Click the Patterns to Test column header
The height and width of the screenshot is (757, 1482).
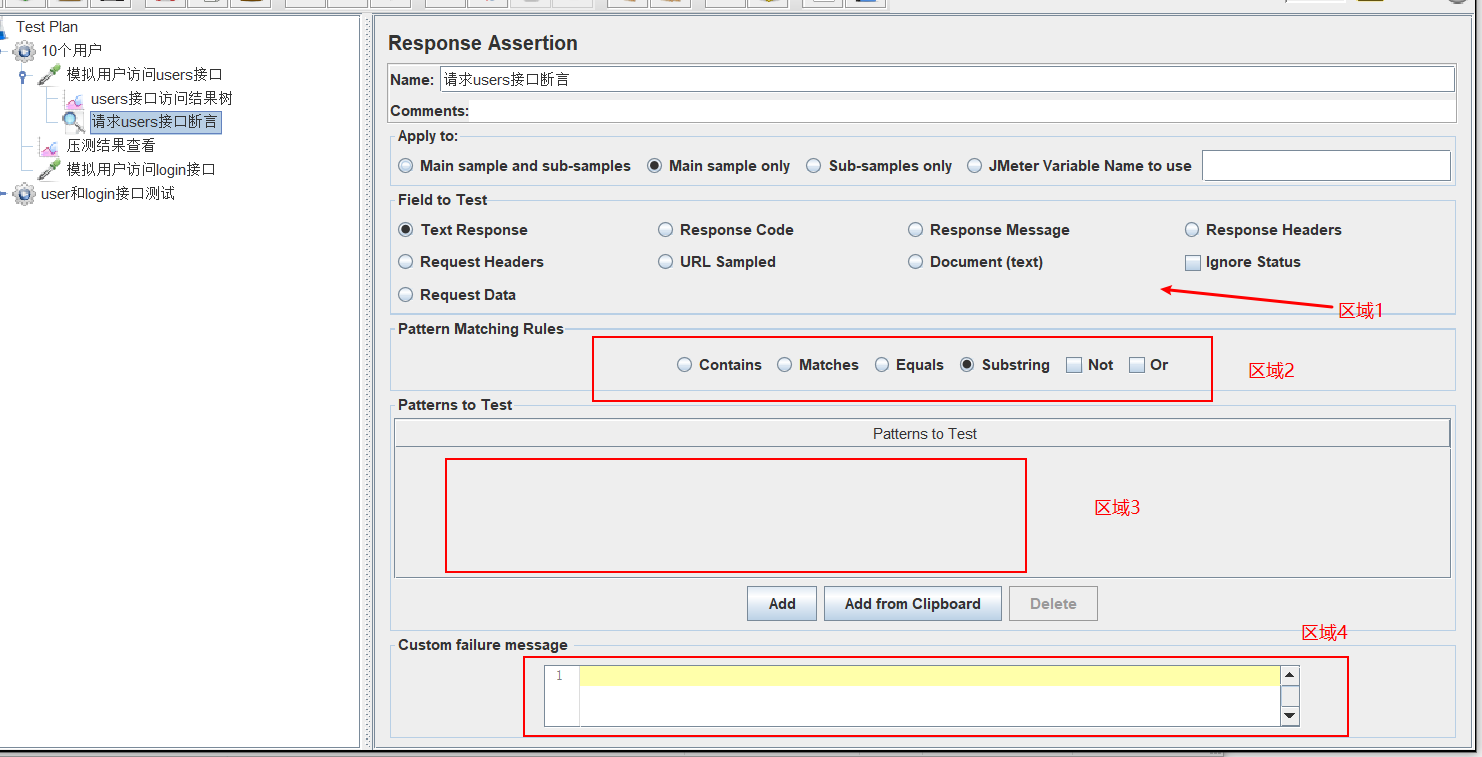pos(922,433)
